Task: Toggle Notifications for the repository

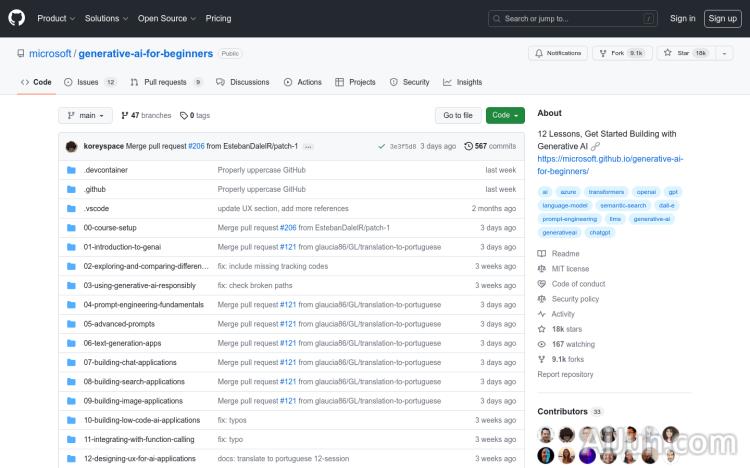Action: pyautogui.click(x=557, y=53)
